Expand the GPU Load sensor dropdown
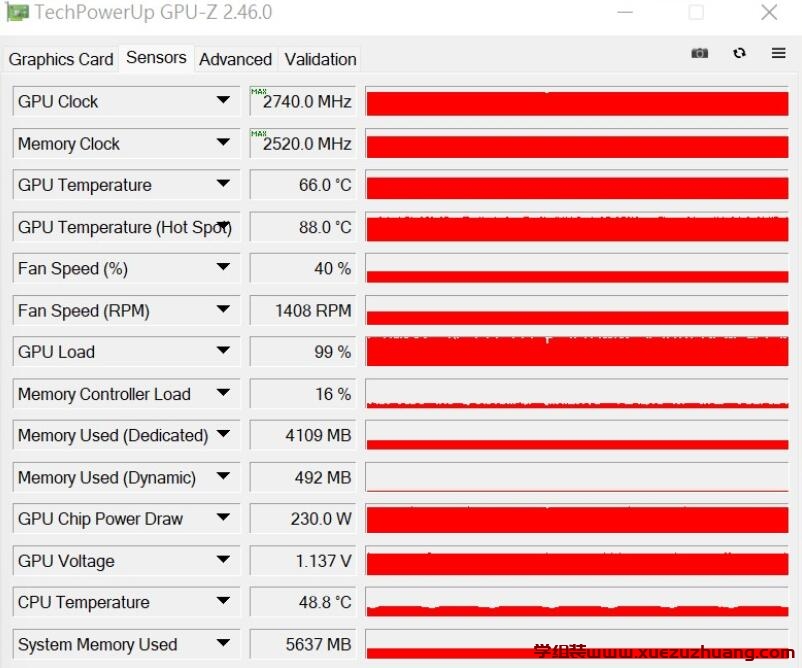The width and height of the screenshot is (802, 668). pyautogui.click(x=223, y=352)
